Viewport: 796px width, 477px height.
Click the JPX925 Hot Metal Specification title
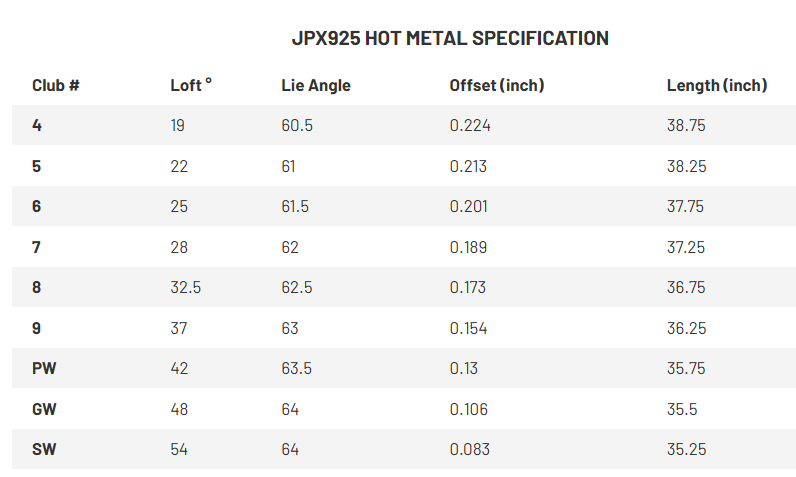449,39
